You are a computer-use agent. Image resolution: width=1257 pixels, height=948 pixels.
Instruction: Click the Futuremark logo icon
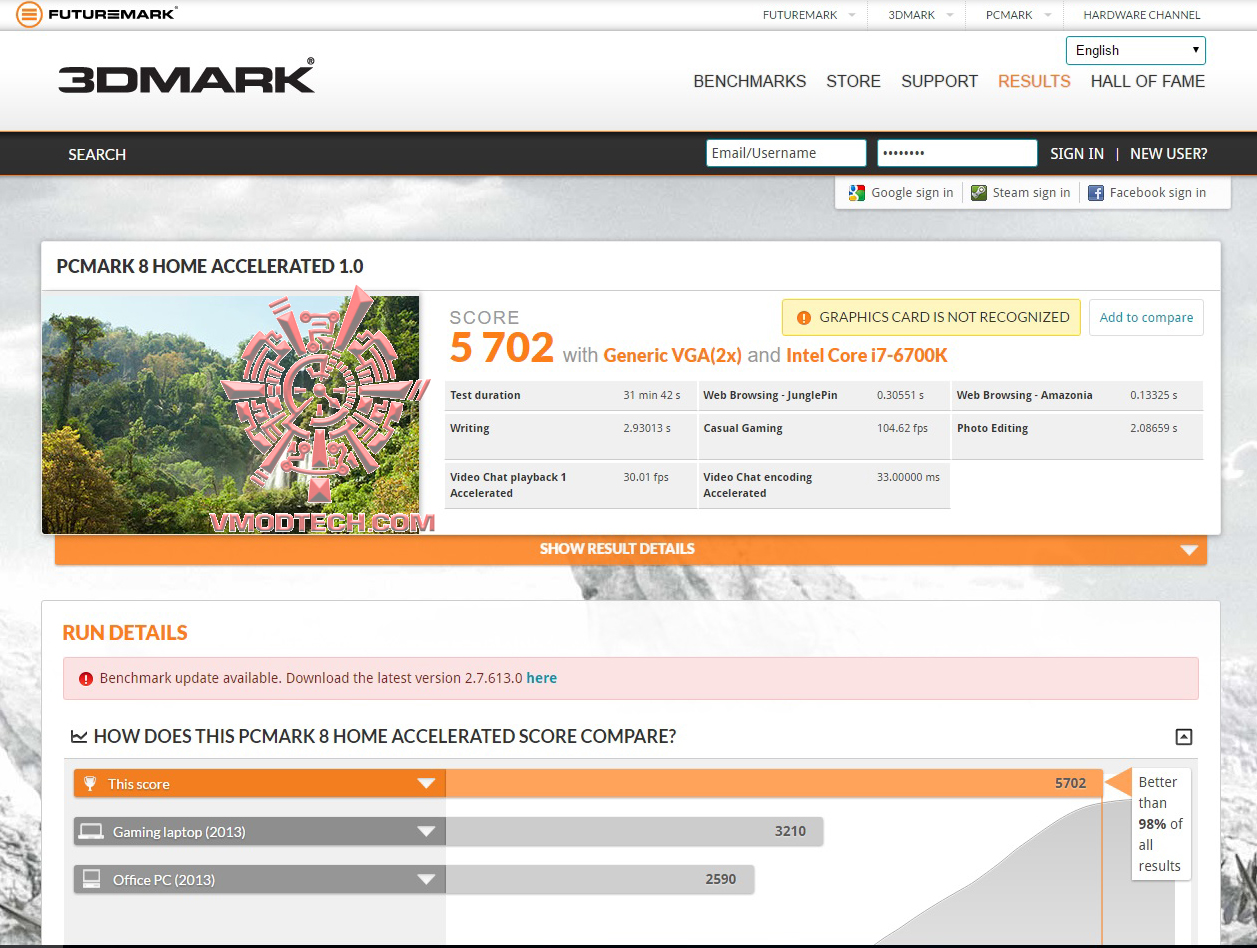point(29,14)
